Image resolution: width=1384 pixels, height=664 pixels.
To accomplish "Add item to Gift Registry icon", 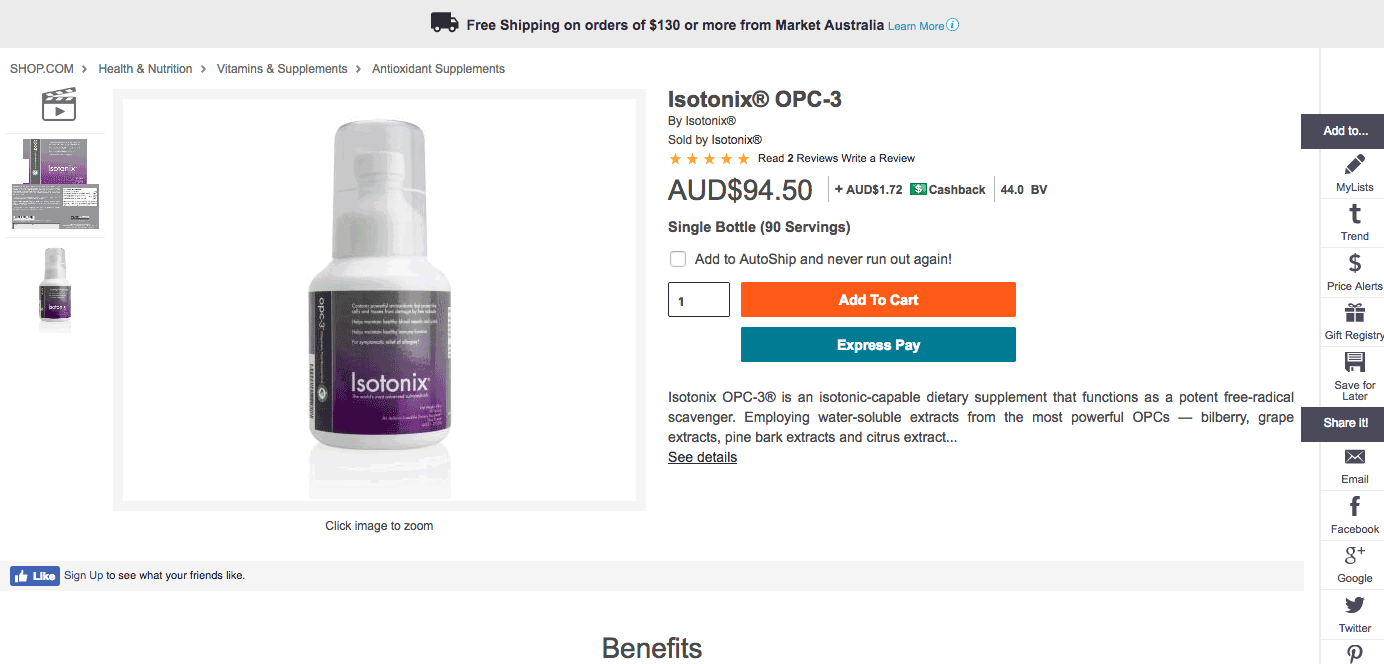I will tap(1355, 313).
